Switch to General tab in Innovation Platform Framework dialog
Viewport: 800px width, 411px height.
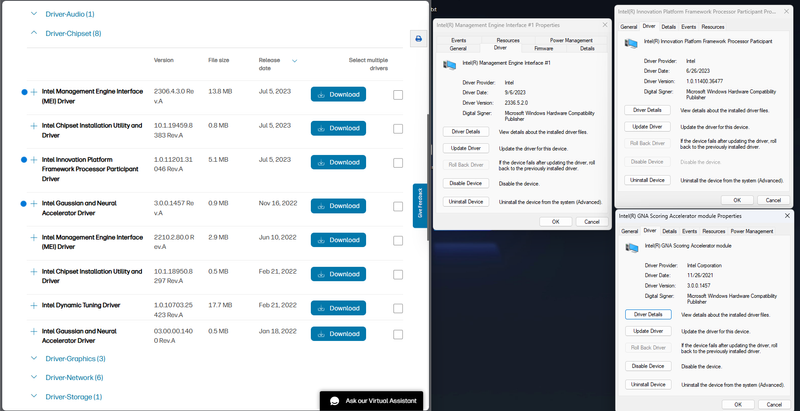point(629,27)
